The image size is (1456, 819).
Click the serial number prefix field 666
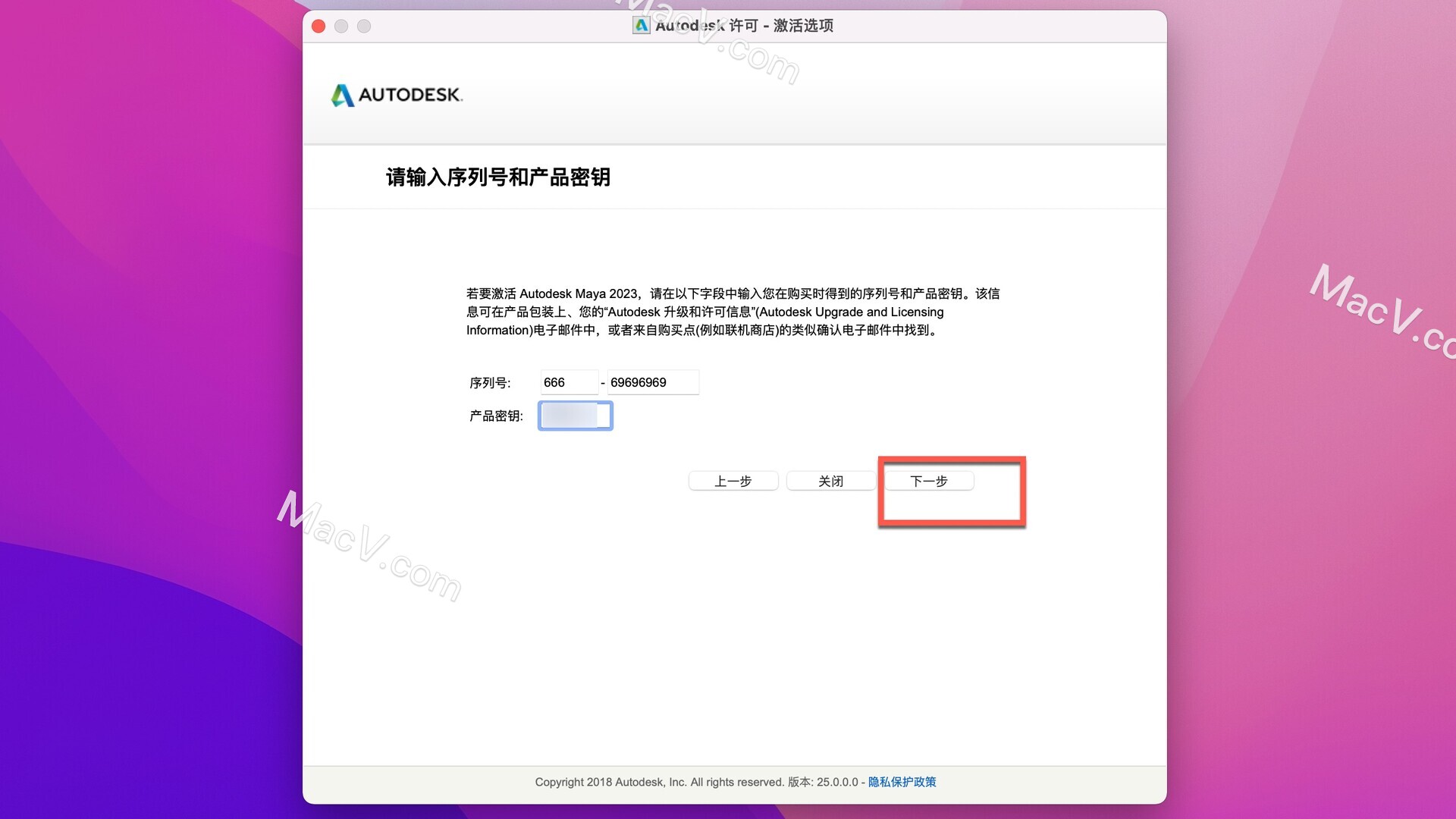tap(570, 382)
